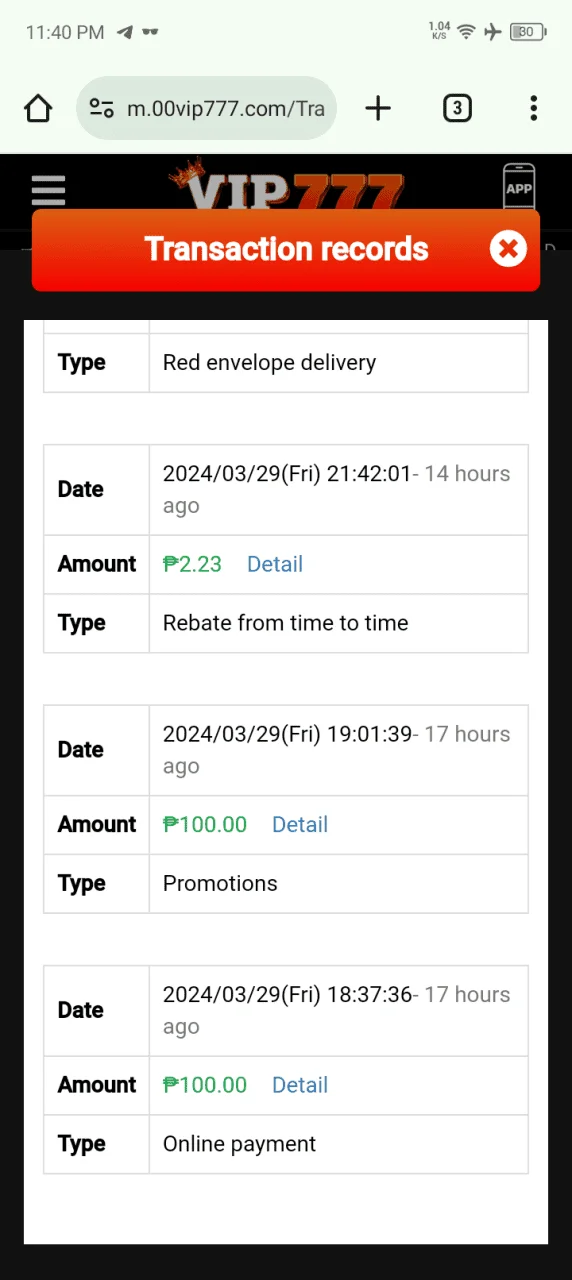The height and width of the screenshot is (1280, 572).
Task: Tap the 21:42:01 date cell
Action: [x=338, y=490]
